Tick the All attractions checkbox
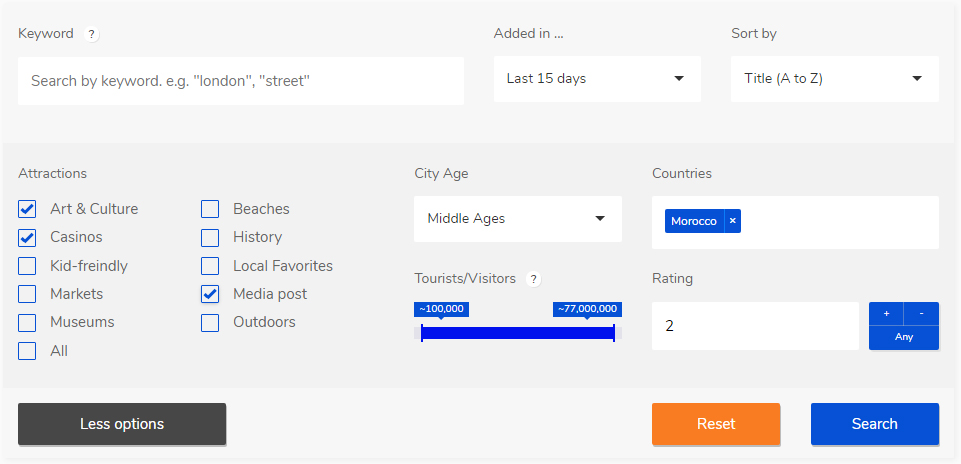961x464 pixels. pyautogui.click(x=28, y=351)
